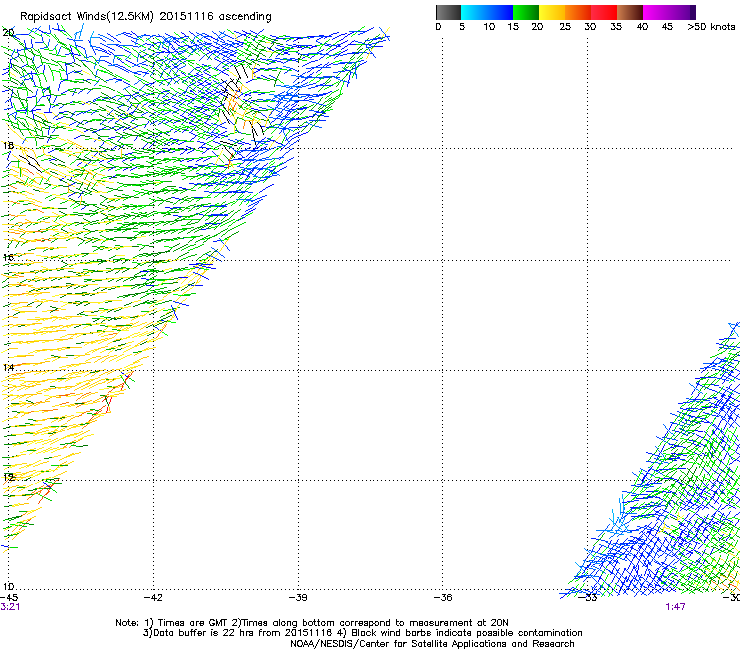740x650 pixels.
Task: Click the latitude axis label '12'
Action: (8, 477)
